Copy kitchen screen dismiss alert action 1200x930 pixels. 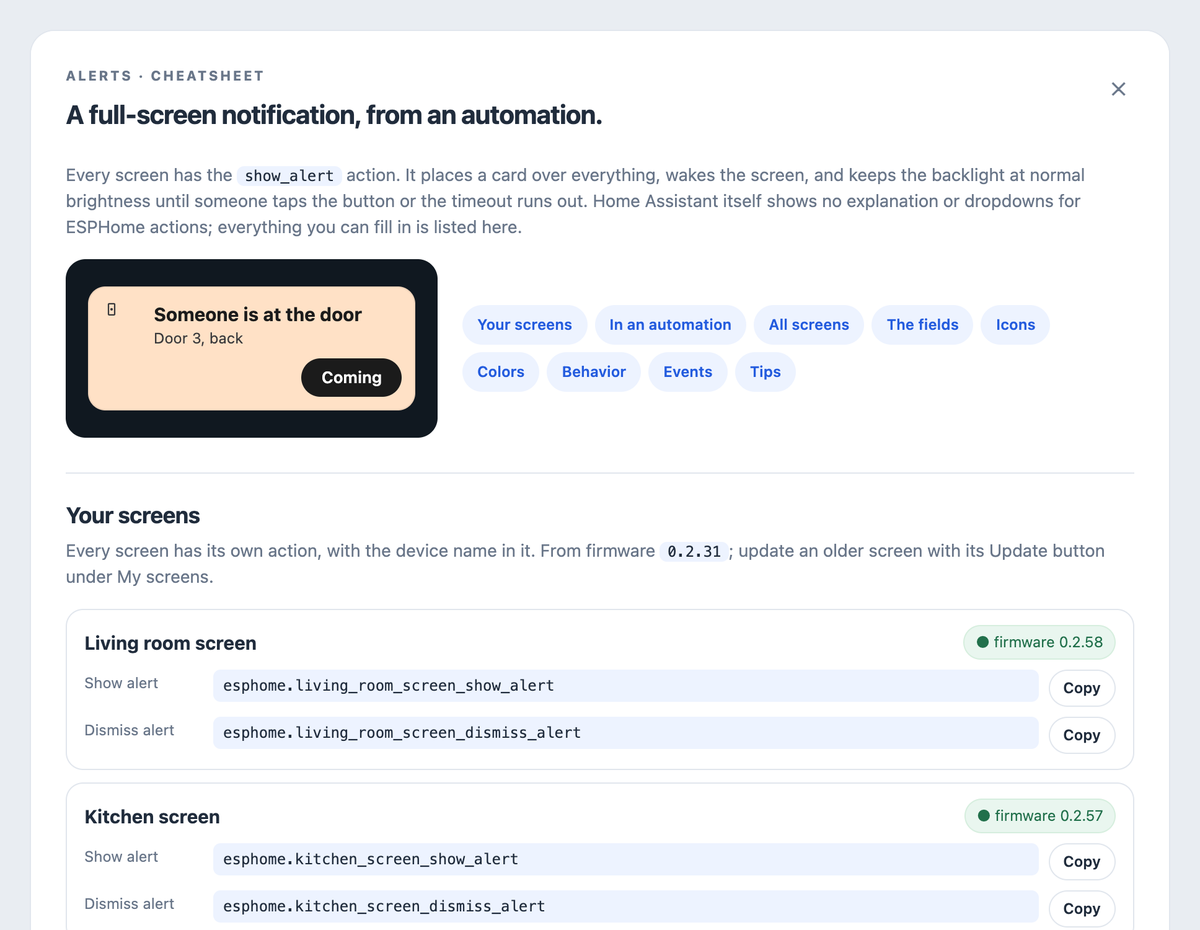[1082, 909]
